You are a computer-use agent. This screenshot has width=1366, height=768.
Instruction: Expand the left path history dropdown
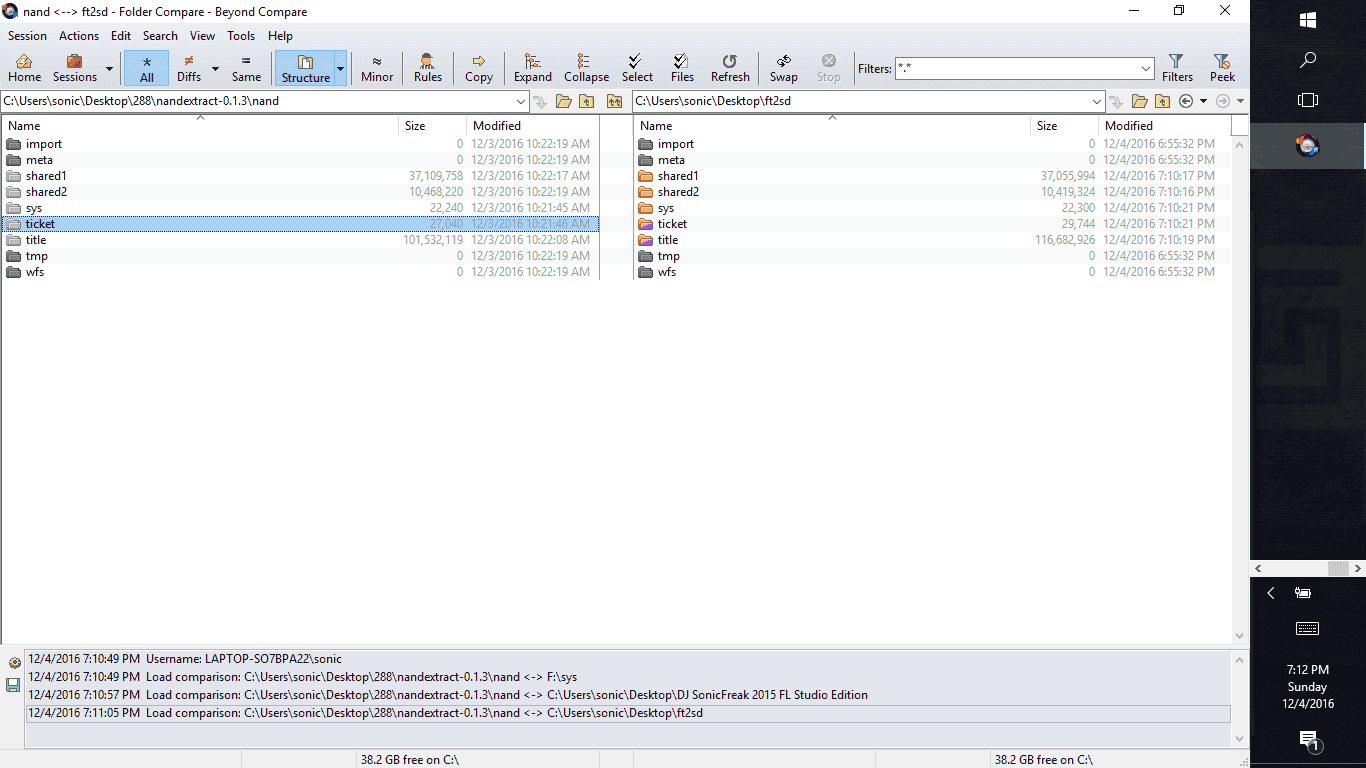521,101
